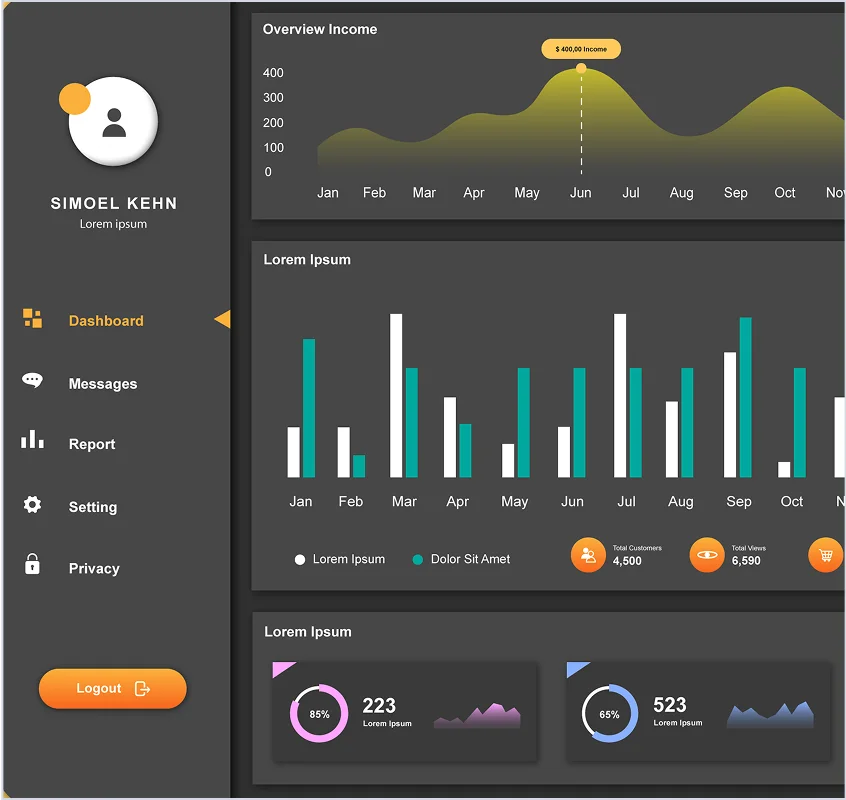Open the 523 Lorem Ipsum stat card
The height and width of the screenshot is (800, 846).
click(x=698, y=712)
